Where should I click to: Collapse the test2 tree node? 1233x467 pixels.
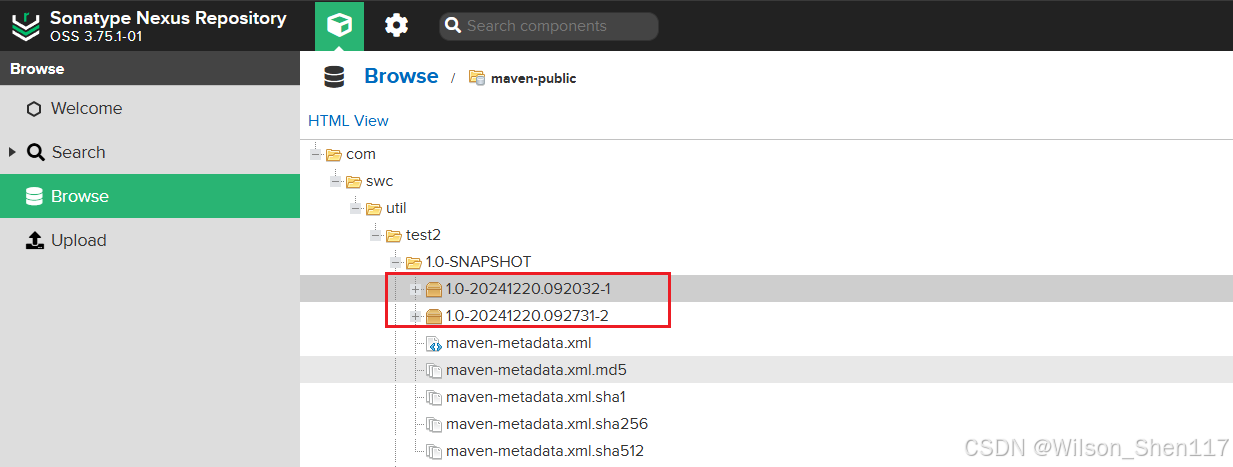pyautogui.click(x=376, y=235)
